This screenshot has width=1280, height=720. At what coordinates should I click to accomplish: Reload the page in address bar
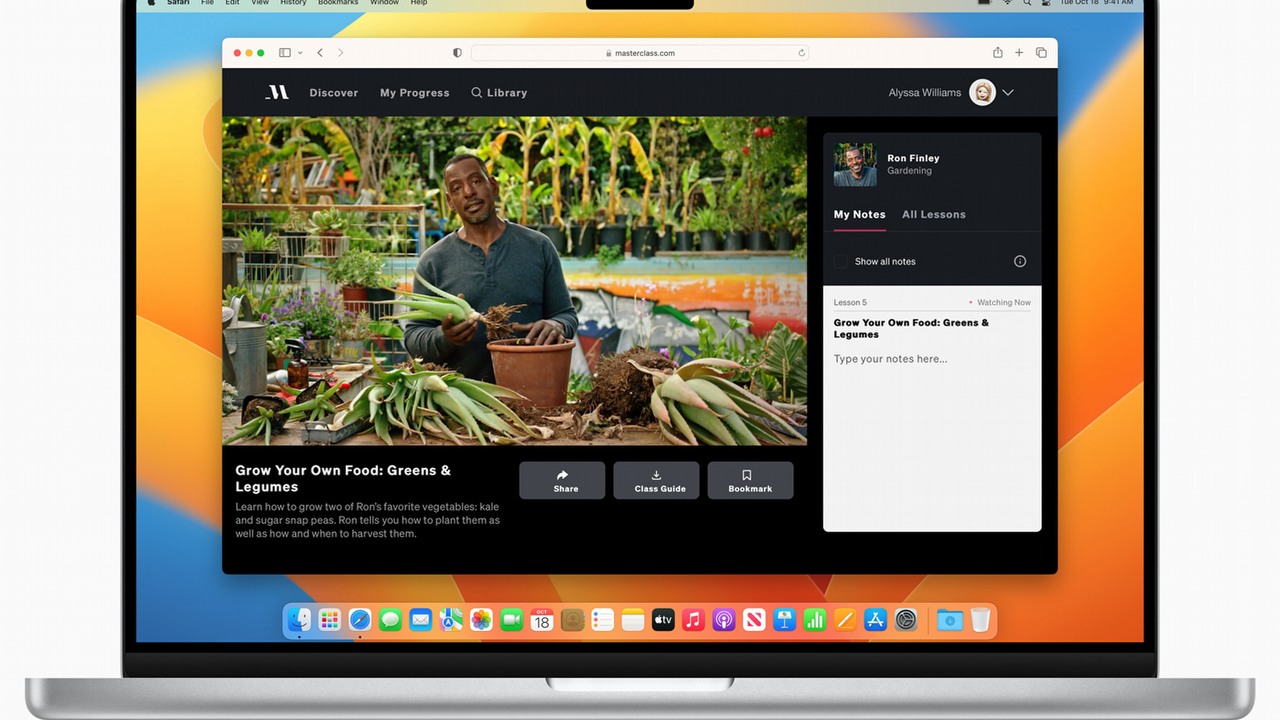[x=801, y=53]
